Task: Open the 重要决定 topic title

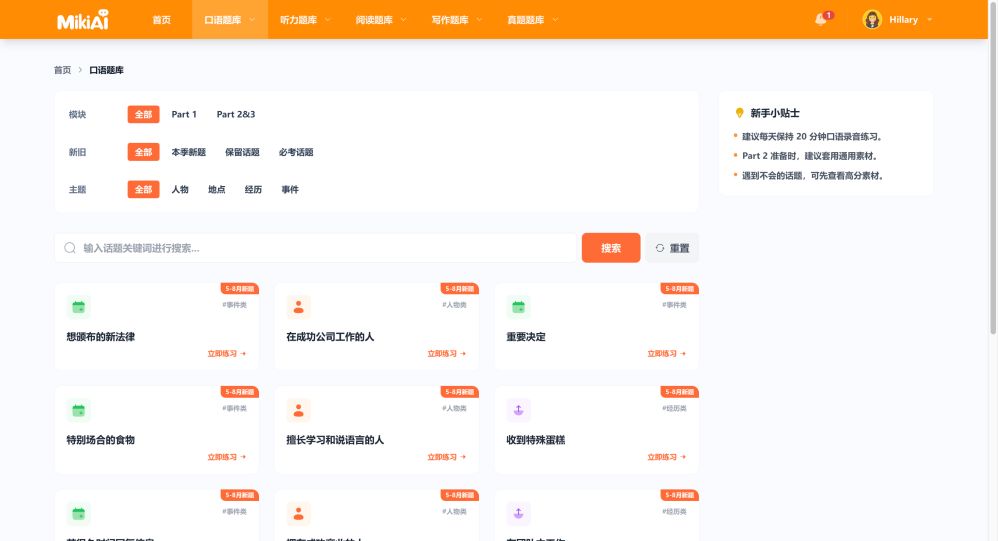Action: pyautogui.click(x=526, y=337)
